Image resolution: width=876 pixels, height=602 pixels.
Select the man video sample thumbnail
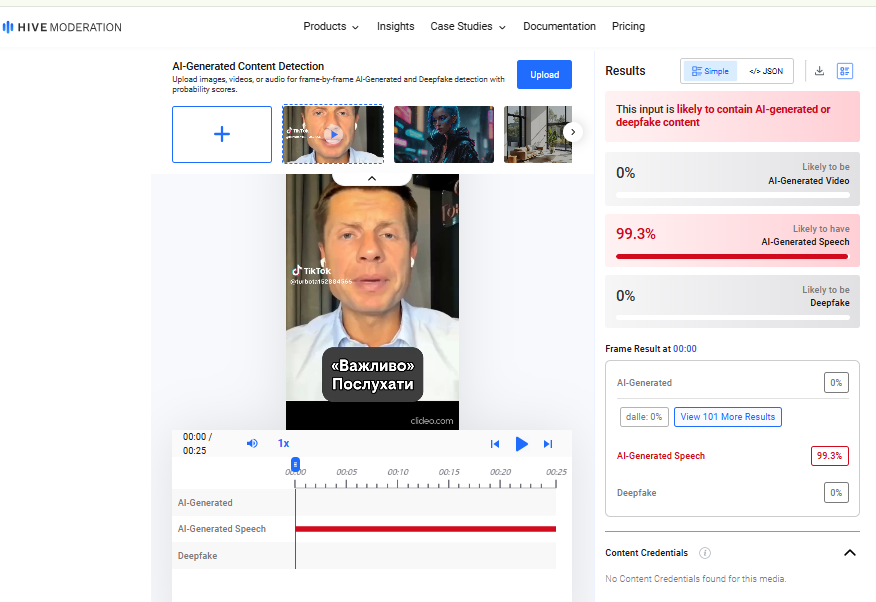click(x=333, y=134)
